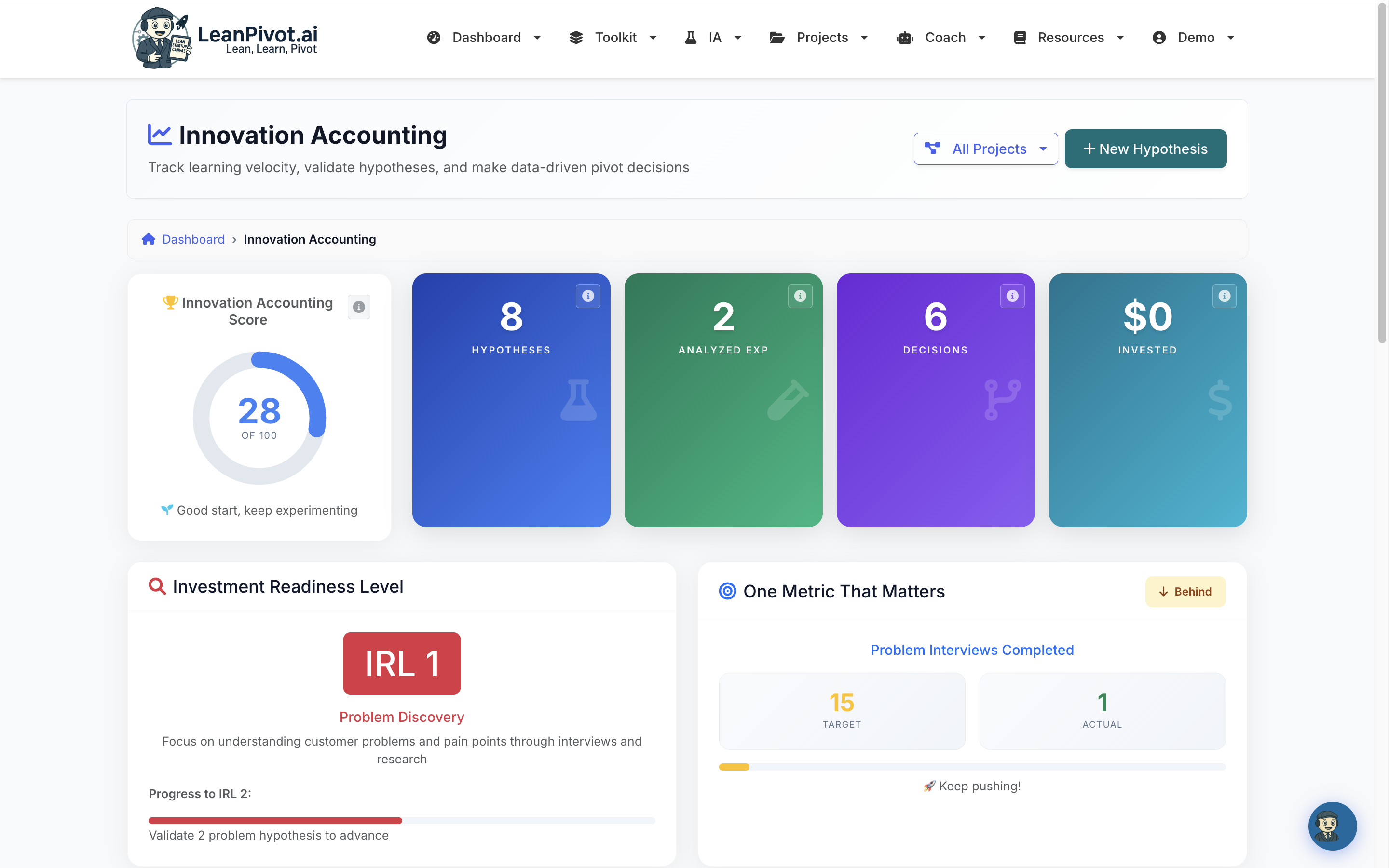Click the Behind status badge
Viewport: 1389px width, 868px height.
coord(1185,591)
